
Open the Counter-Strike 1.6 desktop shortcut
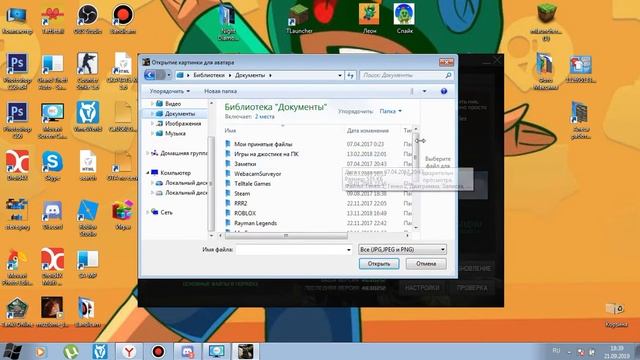click(87, 70)
